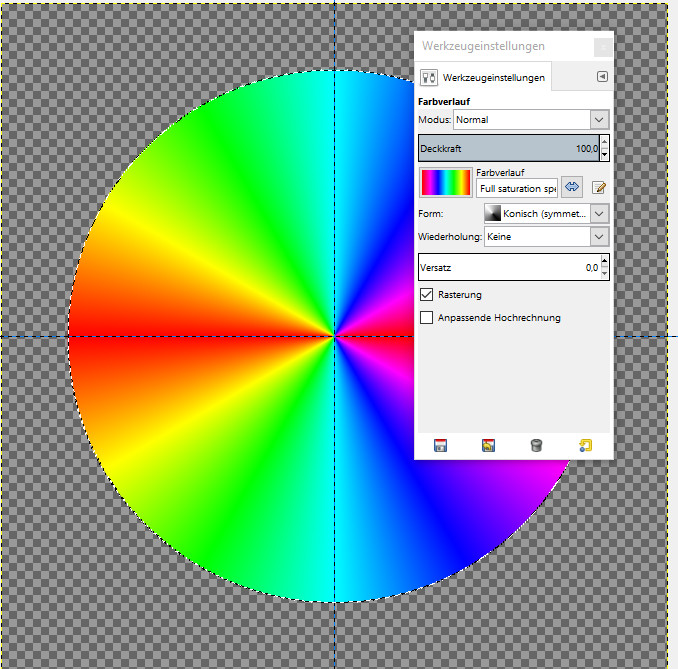
Task: Open the Modus dropdown arrow
Action: point(599,119)
